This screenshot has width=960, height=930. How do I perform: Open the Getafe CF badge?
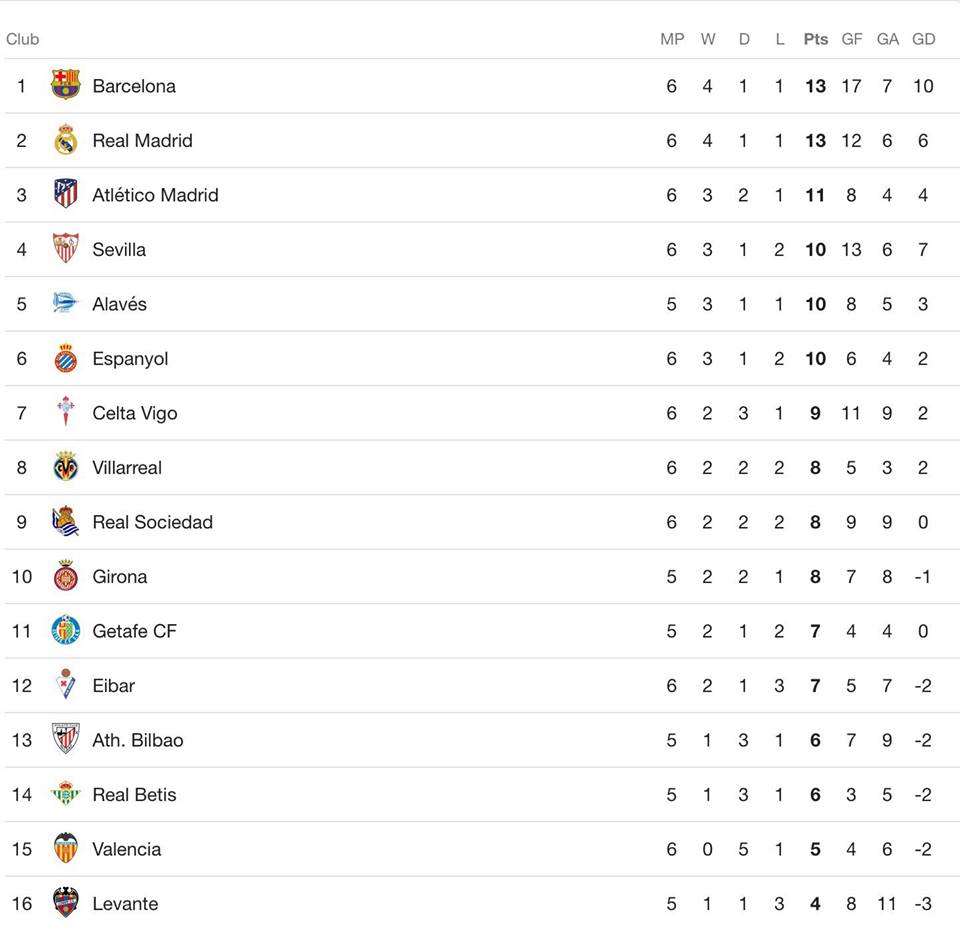click(x=66, y=630)
